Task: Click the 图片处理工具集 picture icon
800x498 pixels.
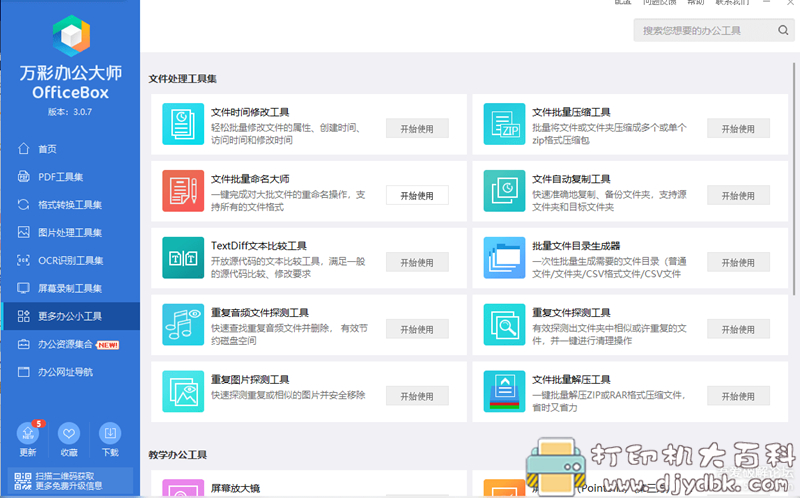Action: (23, 232)
